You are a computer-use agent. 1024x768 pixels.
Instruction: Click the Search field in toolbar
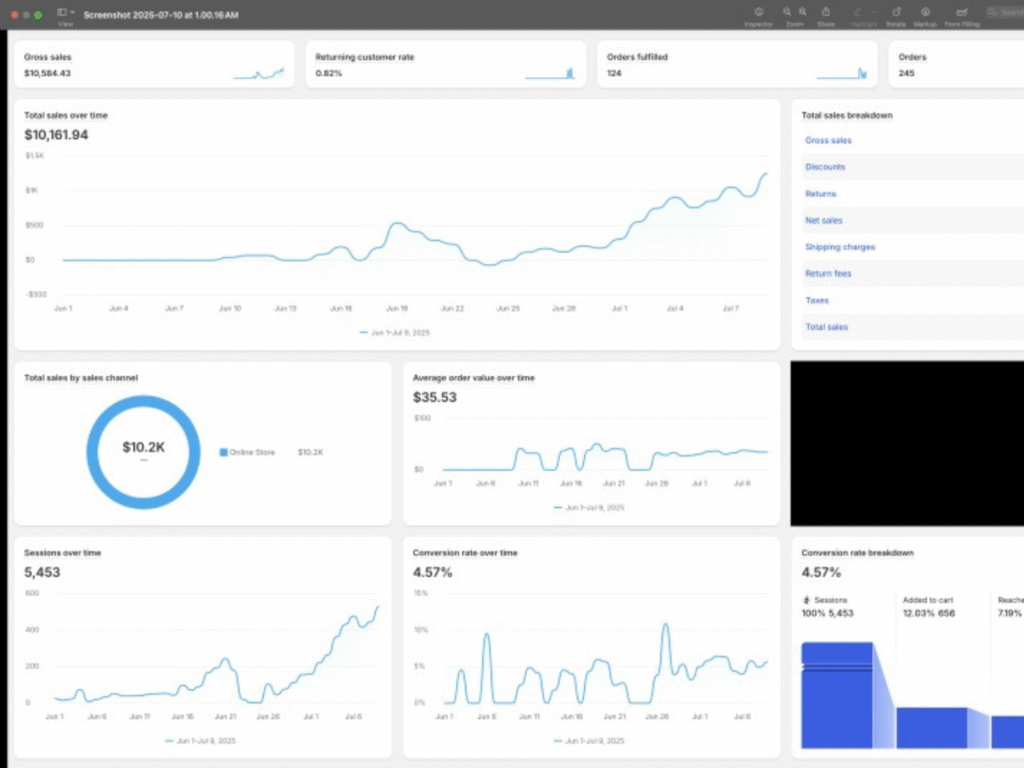point(1004,12)
